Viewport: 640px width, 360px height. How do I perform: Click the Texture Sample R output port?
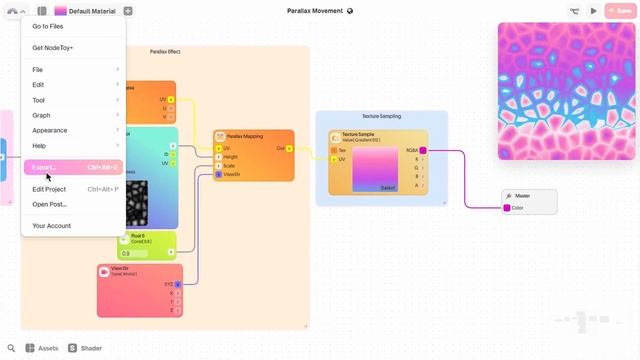[423, 159]
